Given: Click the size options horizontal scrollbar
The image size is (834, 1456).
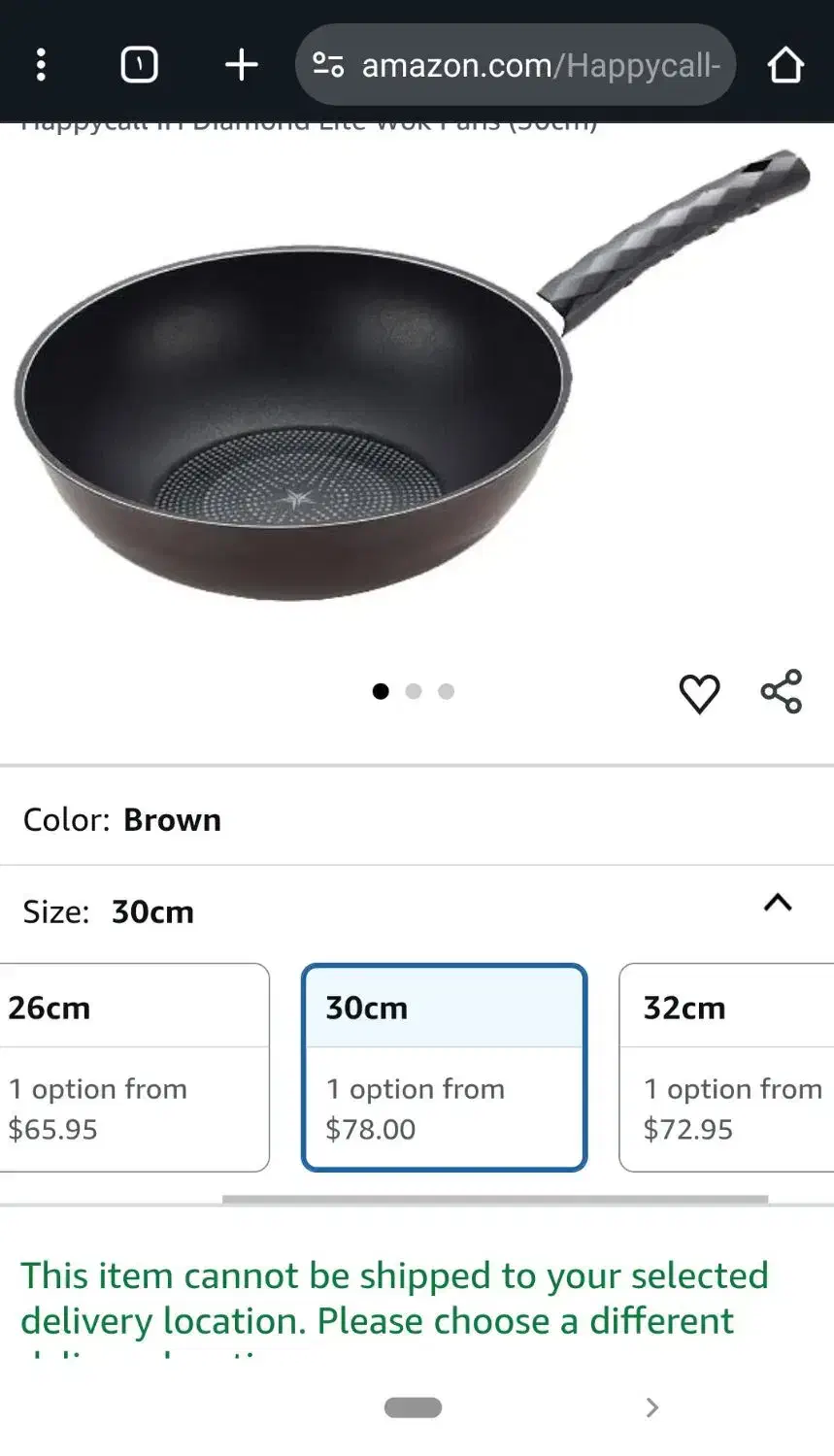Looking at the screenshot, I should point(494,1199).
